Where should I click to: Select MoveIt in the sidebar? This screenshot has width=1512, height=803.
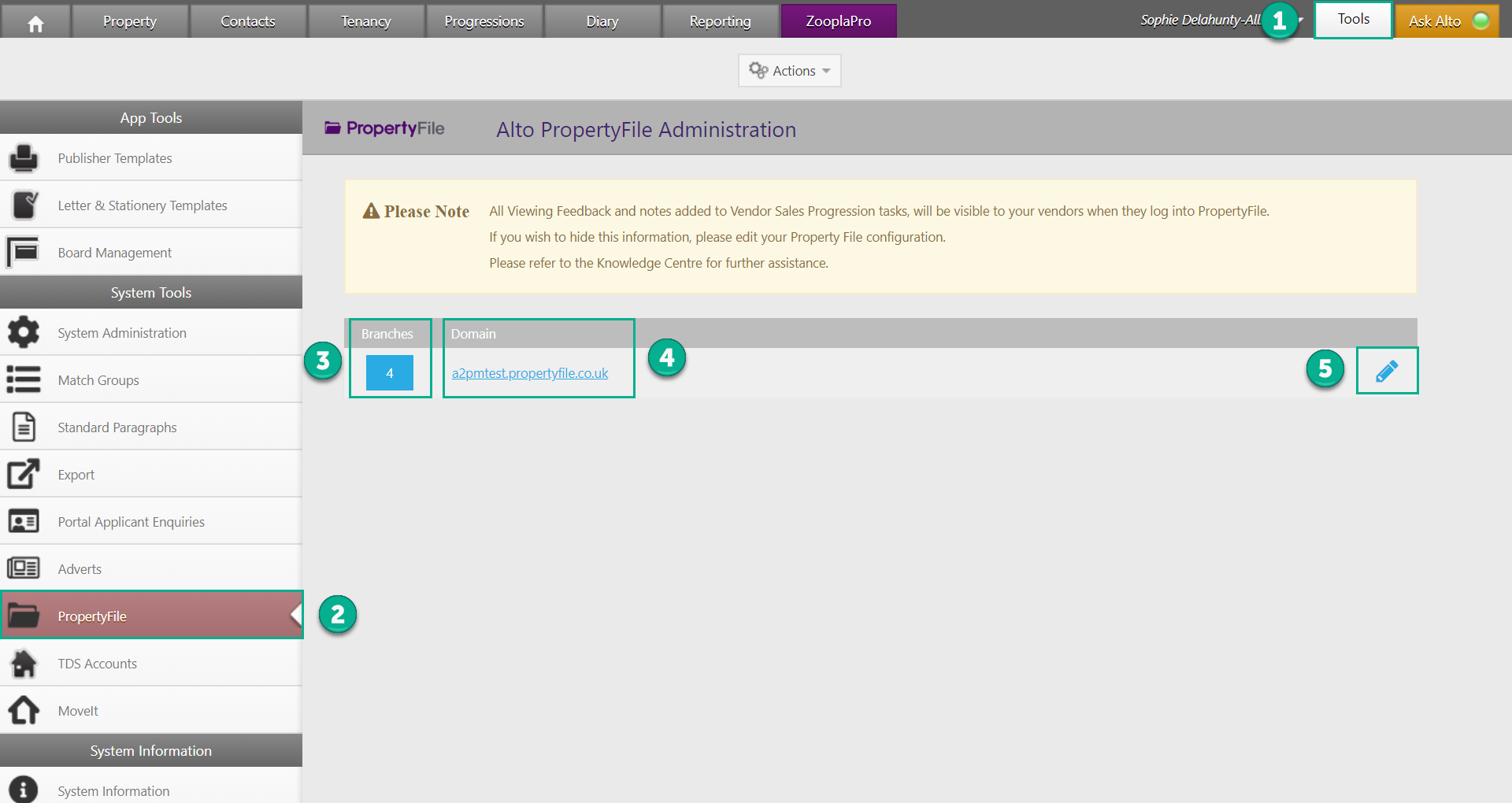(x=151, y=711)
